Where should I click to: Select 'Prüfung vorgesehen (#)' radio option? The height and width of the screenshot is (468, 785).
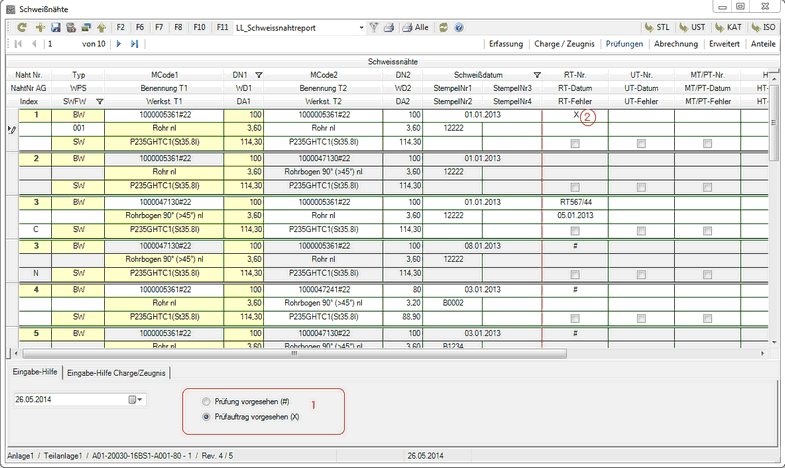tap(207, 401)
